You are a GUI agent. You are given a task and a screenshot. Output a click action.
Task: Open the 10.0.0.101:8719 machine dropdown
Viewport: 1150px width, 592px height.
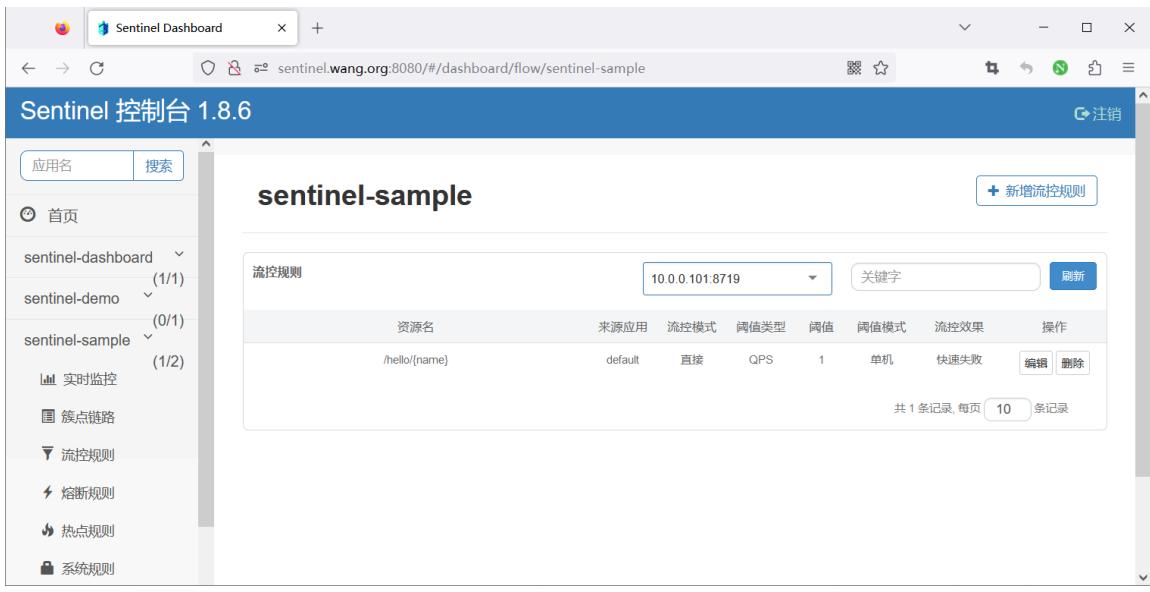point(737,279)
